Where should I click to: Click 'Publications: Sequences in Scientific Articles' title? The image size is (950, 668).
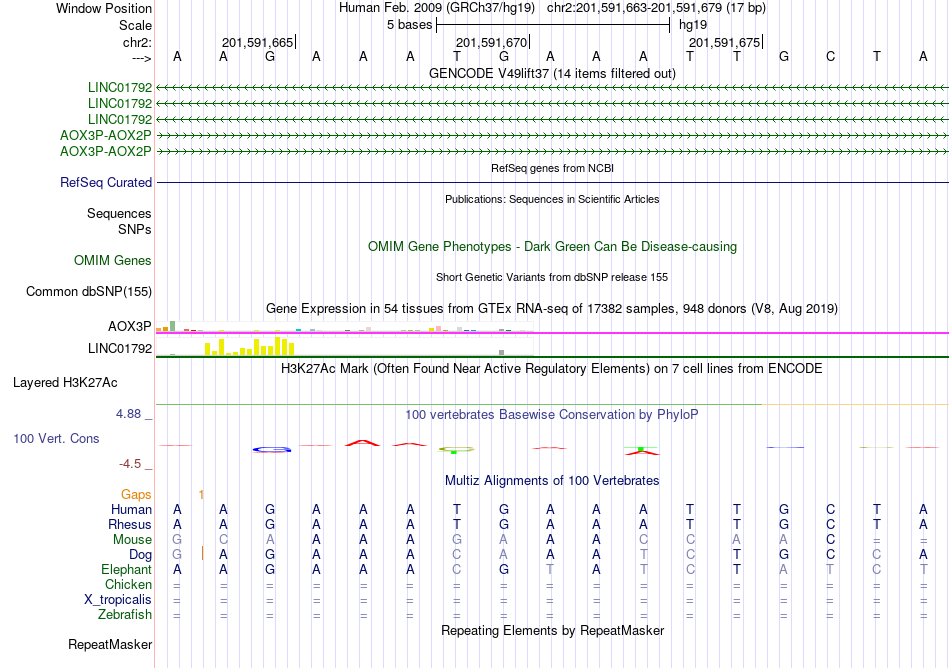tap(552, 199)
